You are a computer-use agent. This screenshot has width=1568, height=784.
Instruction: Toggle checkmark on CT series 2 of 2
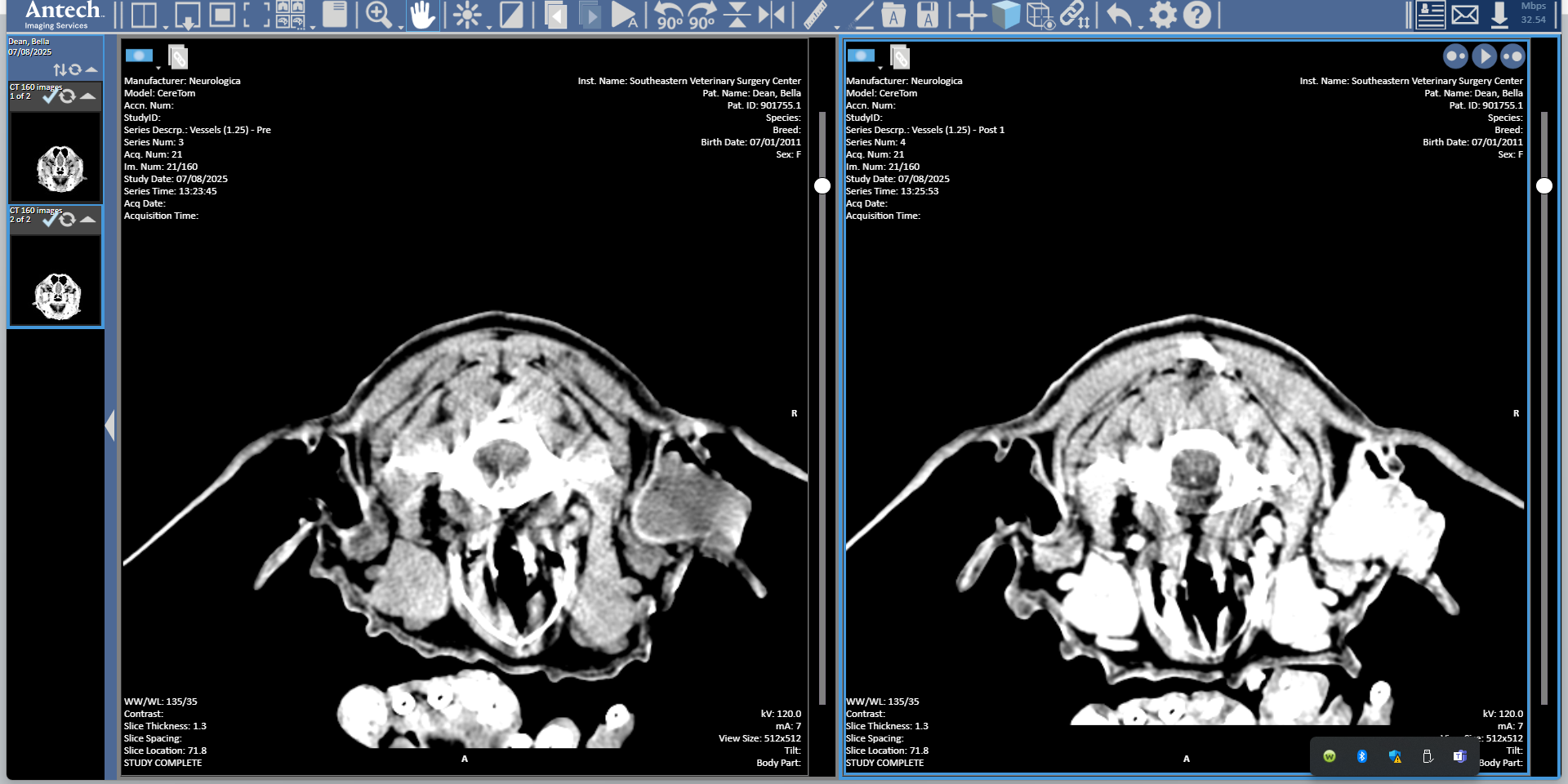coord(51,220)
